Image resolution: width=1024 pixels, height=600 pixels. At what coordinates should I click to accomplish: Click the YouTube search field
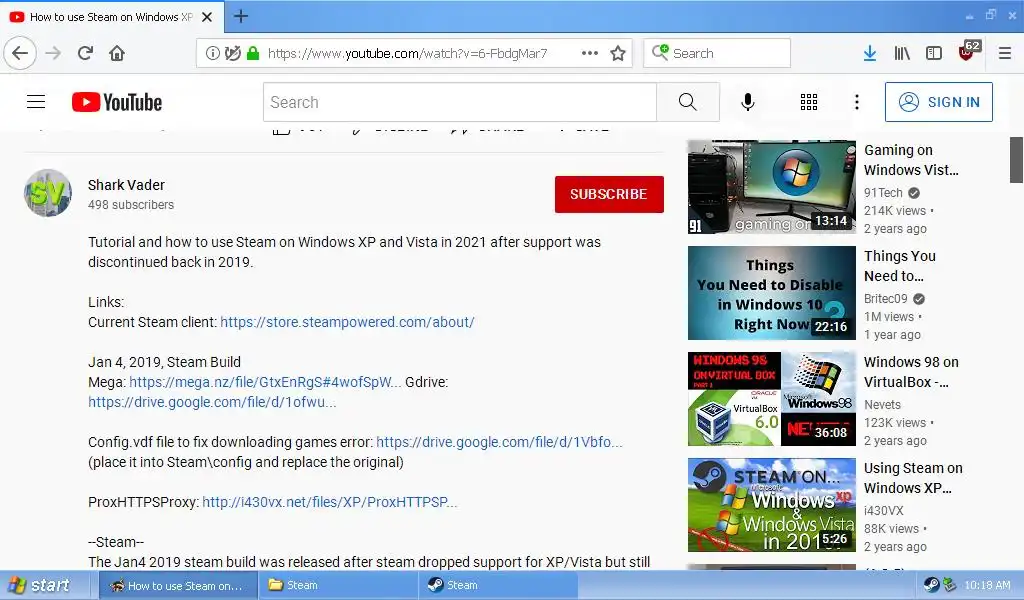point(460,102)
